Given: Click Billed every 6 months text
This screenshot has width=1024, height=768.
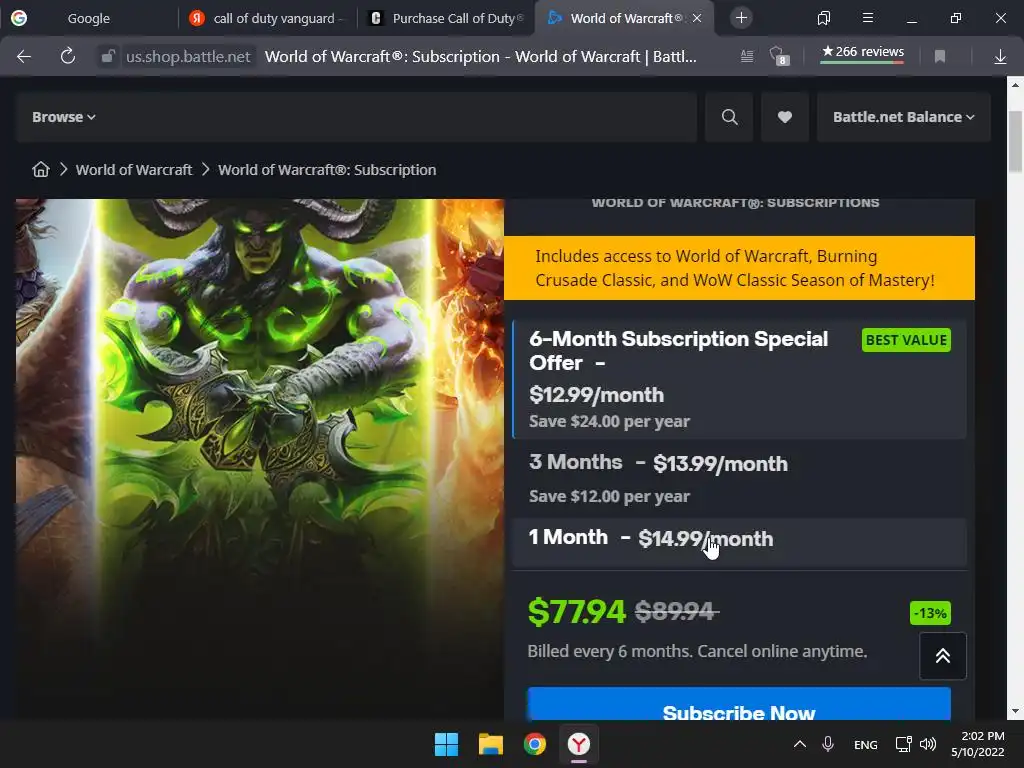Looking at the screenshot, I should pos(697,651).
